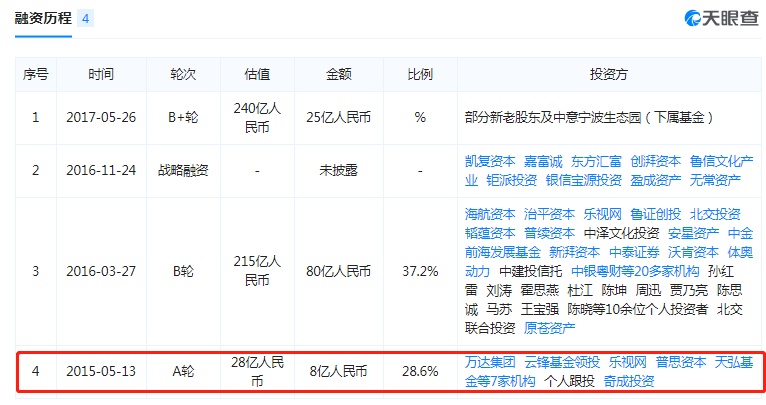Open the 北交投资 link
Screen dimensions: 766x405
click(x=715, y=214)
